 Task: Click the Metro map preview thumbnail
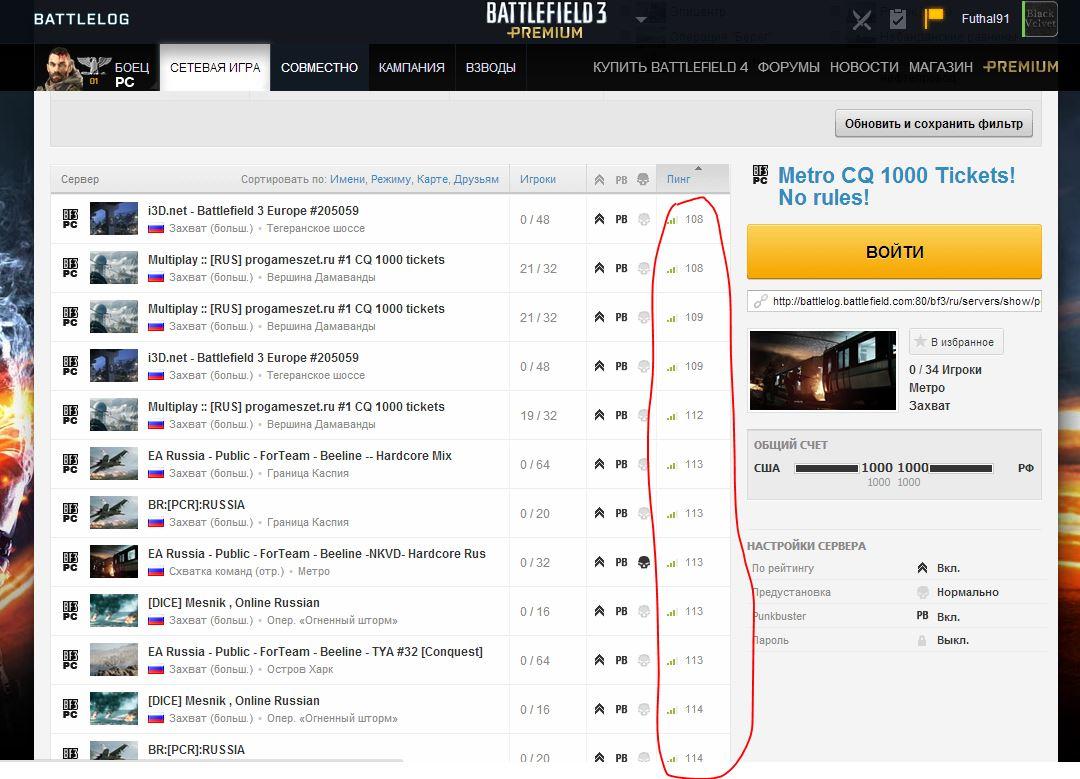(x=822, y=371)
